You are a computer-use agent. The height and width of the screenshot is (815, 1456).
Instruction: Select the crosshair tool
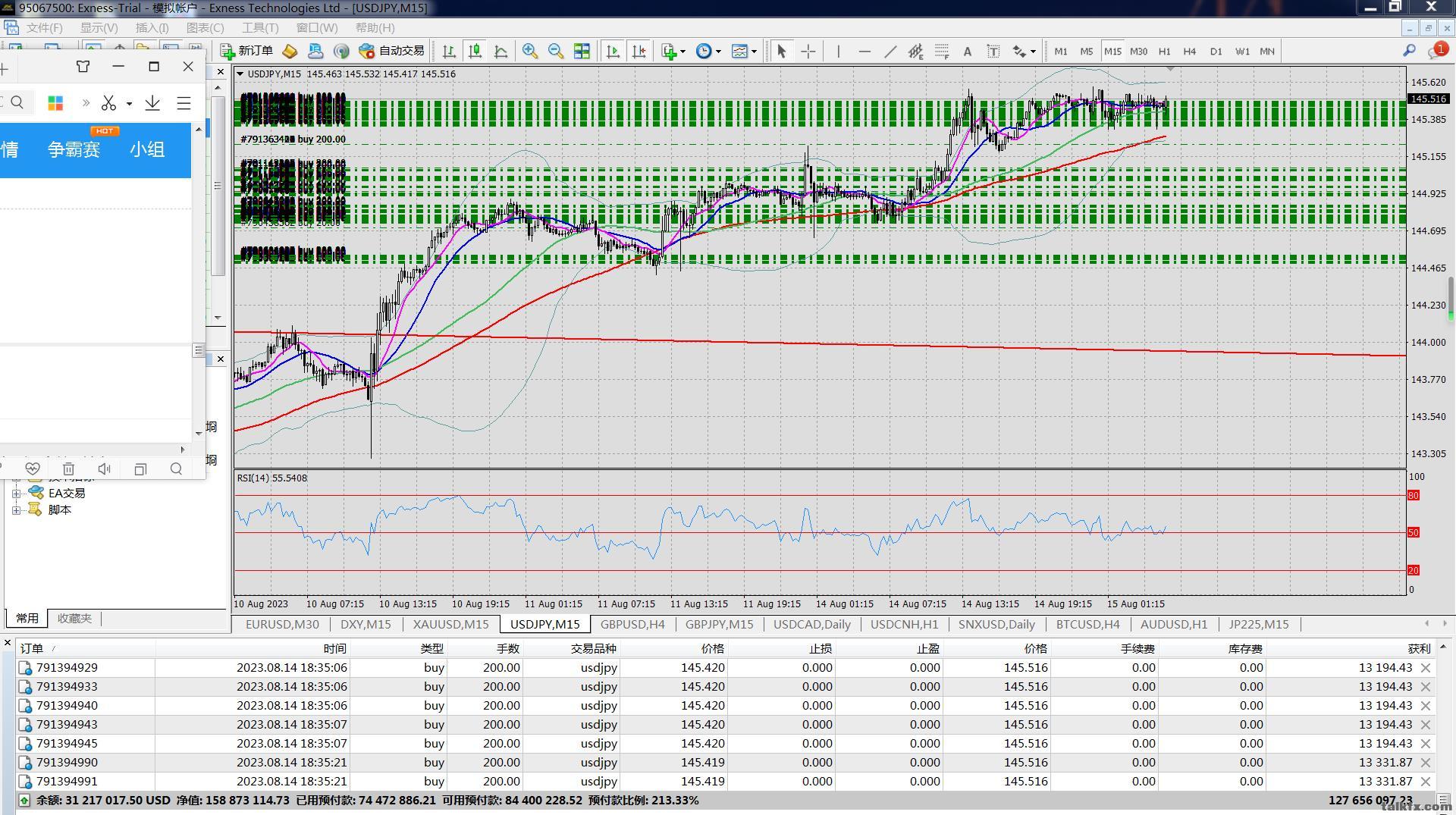[808, 51]
